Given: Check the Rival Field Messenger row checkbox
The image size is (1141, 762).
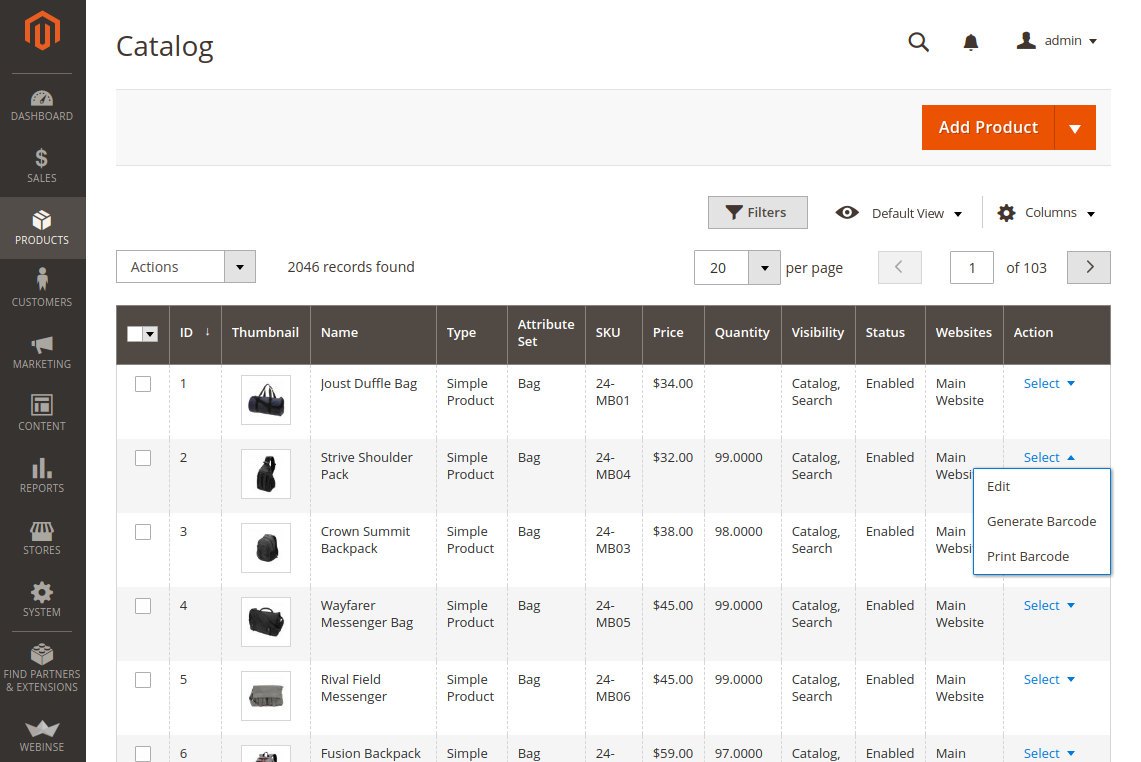Looking at the screenshot, I should click(143, 680).
